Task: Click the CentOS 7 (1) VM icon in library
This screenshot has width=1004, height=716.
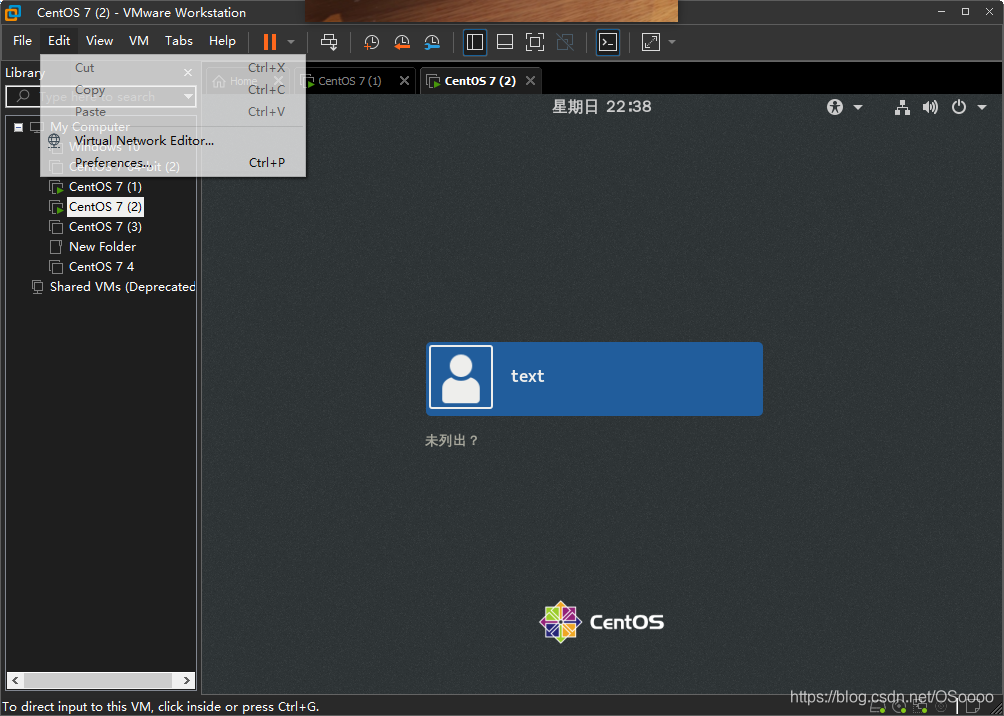Action: pos(57,188)
